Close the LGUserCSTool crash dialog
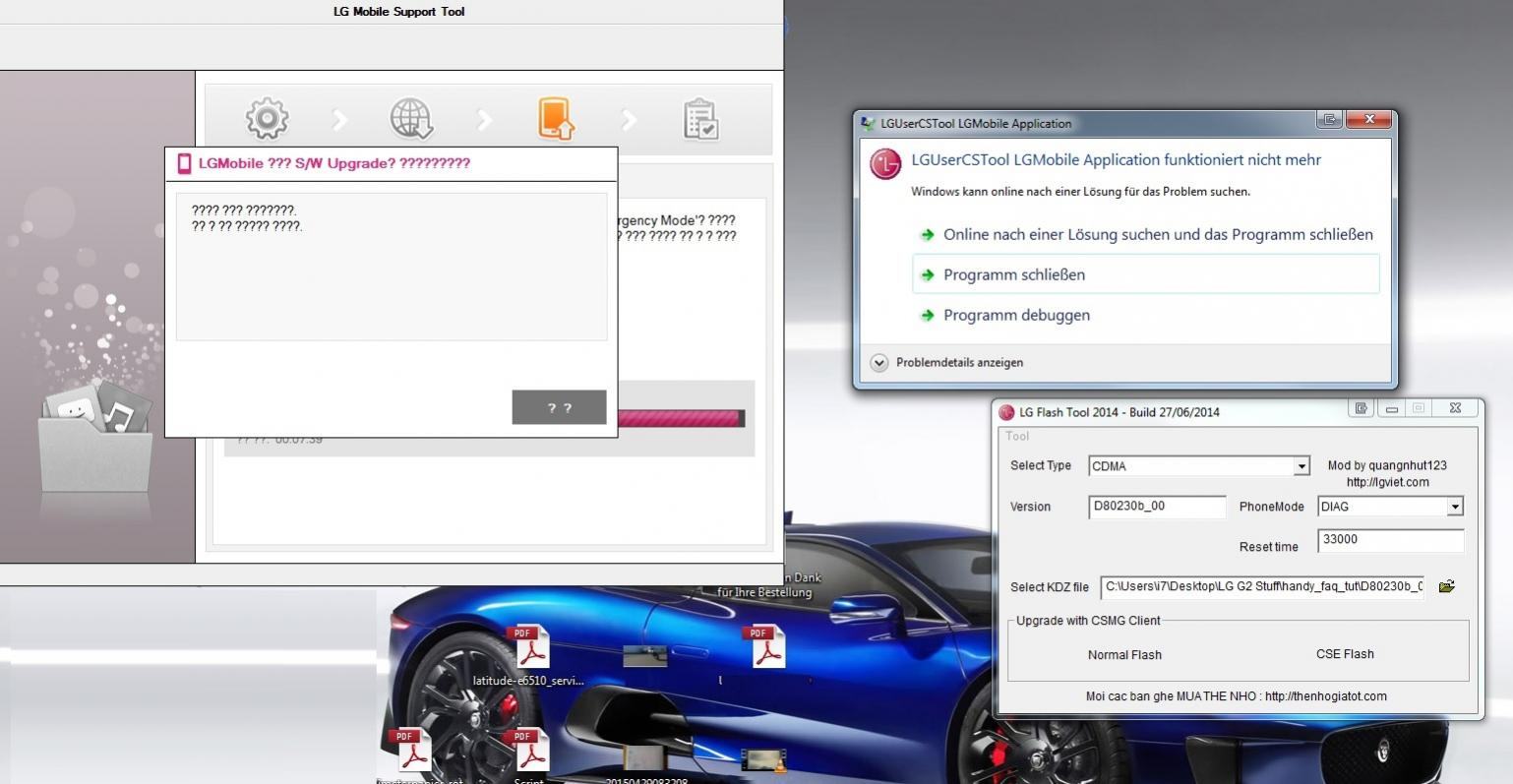The width and height of the screenshot is (1513, 784). point(1369,120)
